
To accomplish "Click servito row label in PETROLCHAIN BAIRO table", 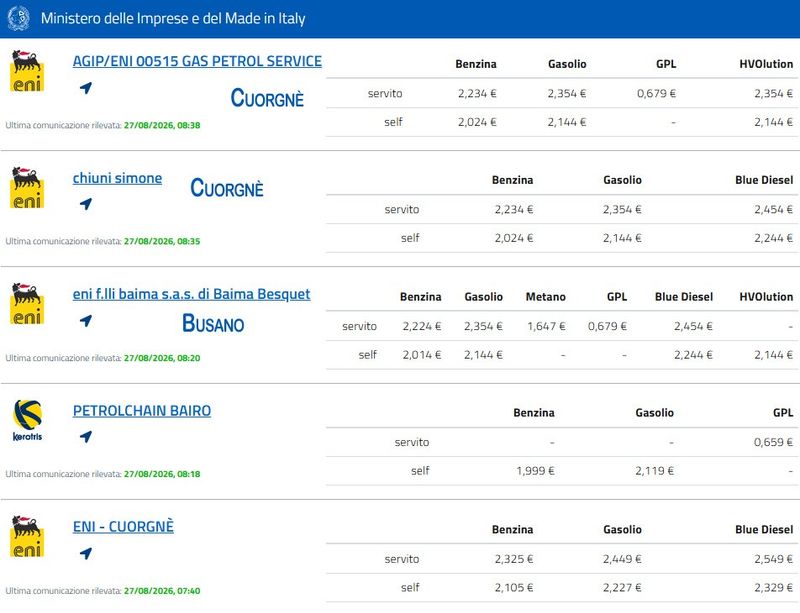I will (x=412, y=442).
